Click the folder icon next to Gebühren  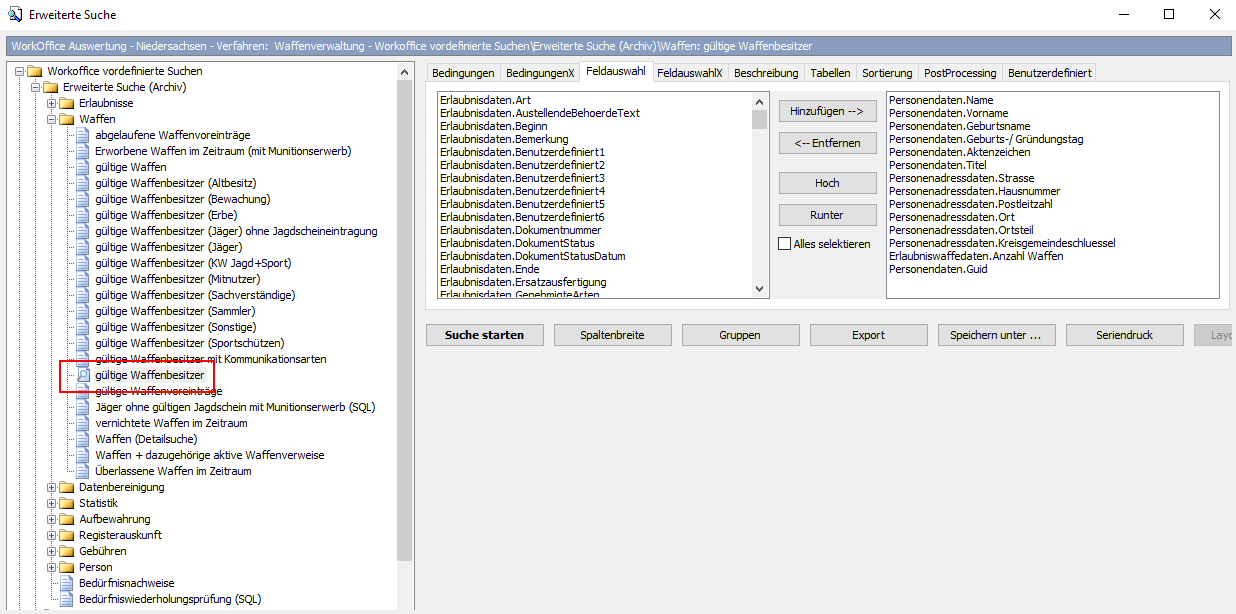pos(67,551)
